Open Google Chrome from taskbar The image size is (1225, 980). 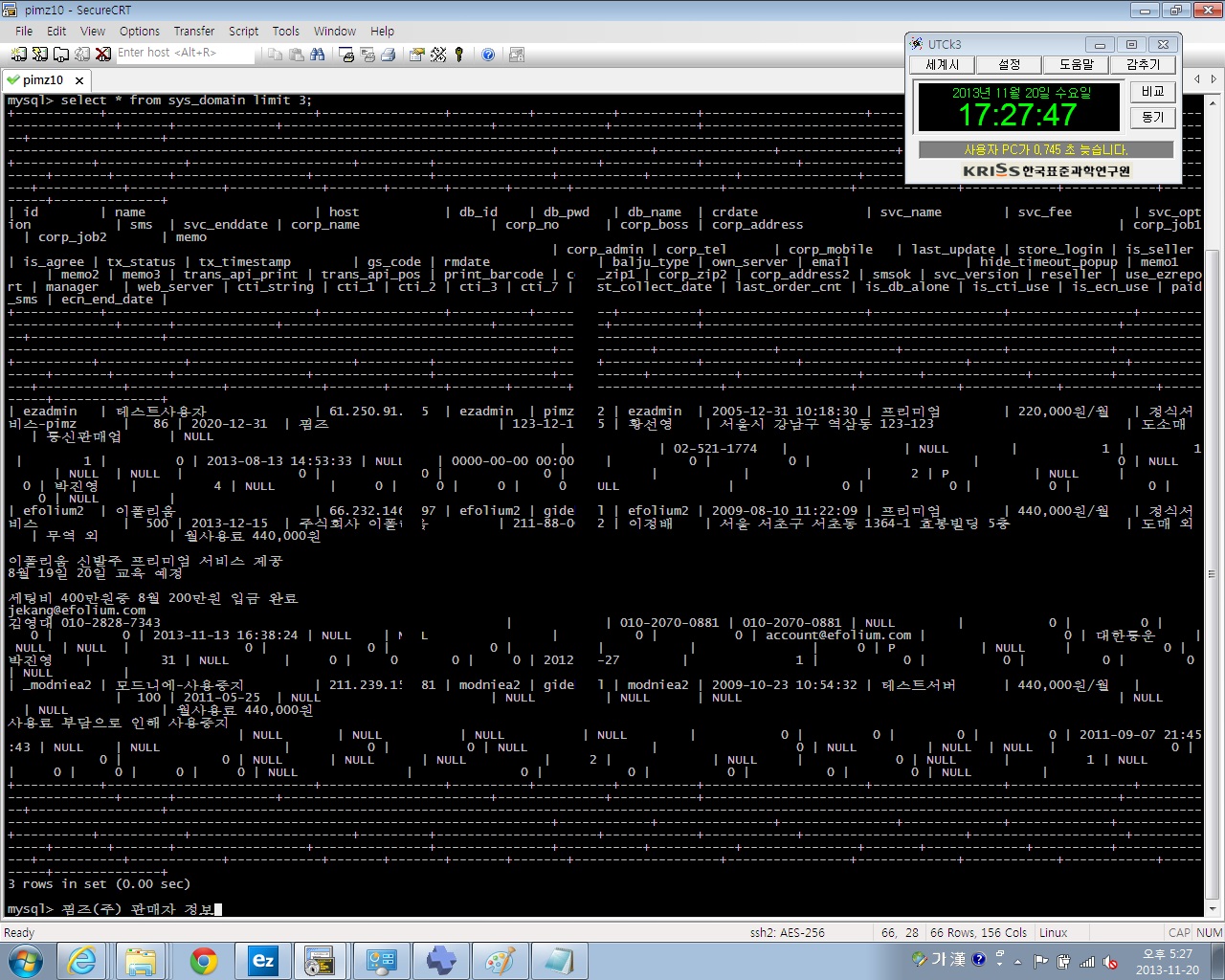[202, 961]
